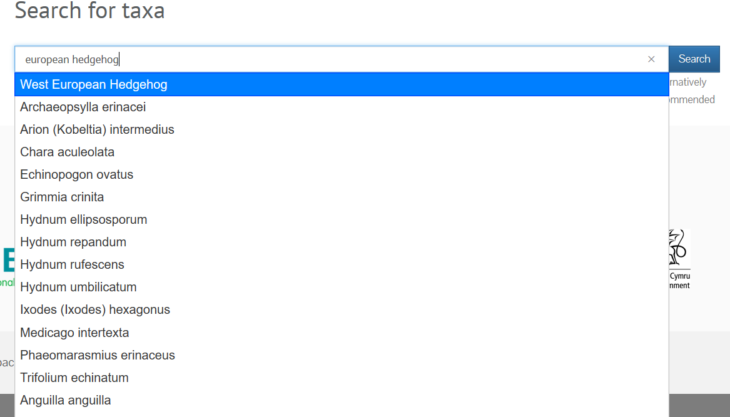The width and height of the screenshot is (730, 417).
Task: Click the Search button
Action: (x=694, y=59)
